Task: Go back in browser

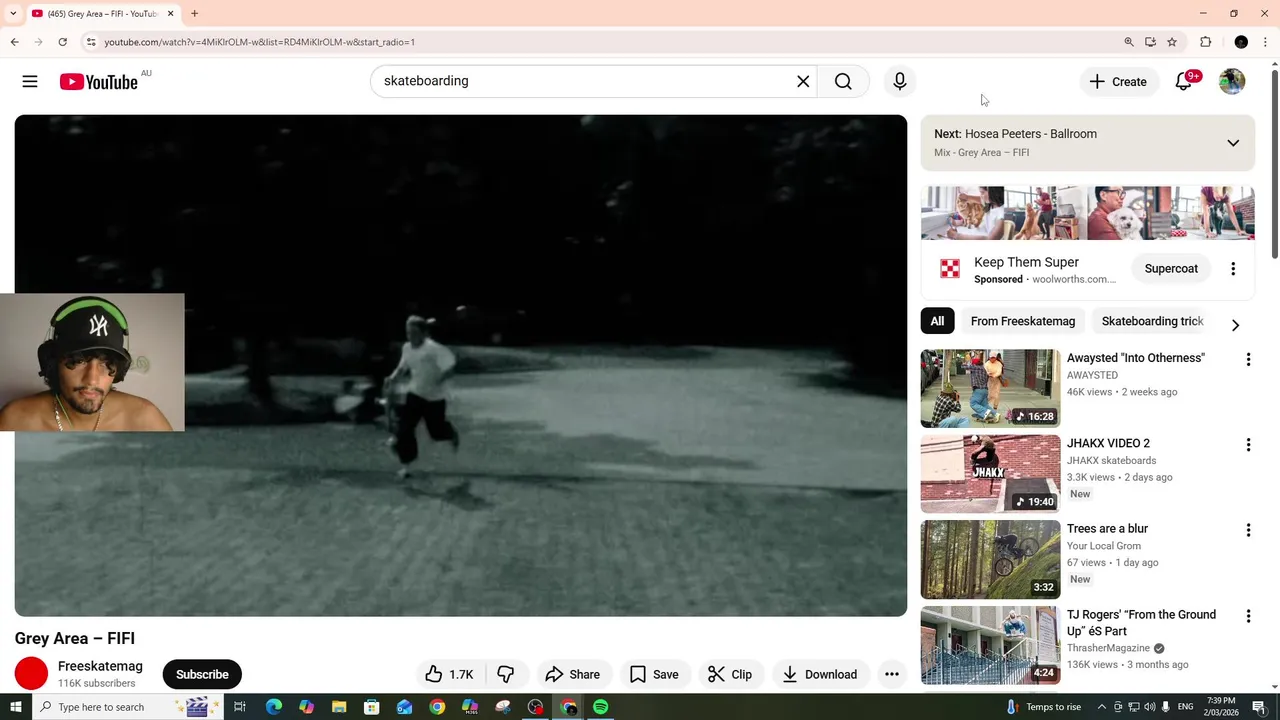Action: (14, 42)
